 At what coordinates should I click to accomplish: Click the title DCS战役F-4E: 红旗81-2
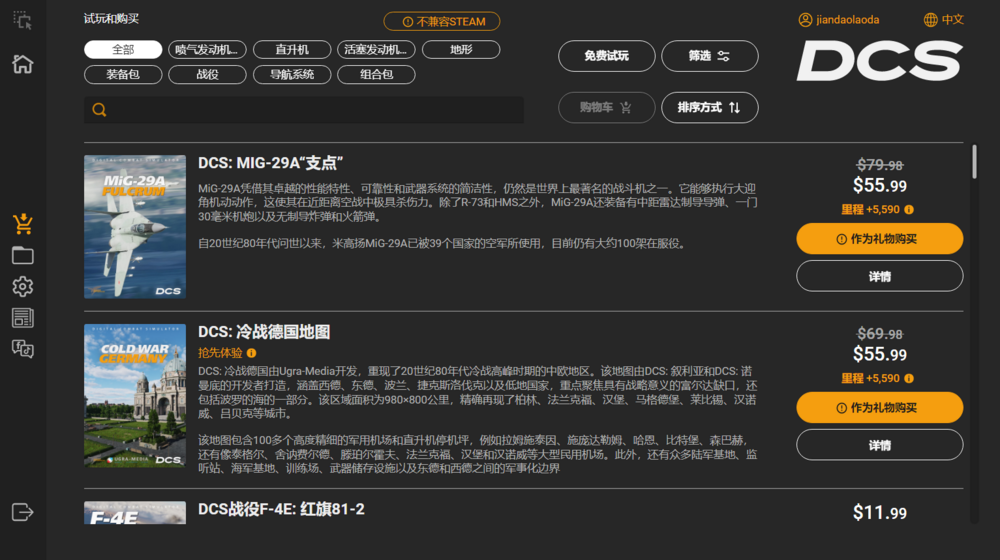(x=281, y=509)
